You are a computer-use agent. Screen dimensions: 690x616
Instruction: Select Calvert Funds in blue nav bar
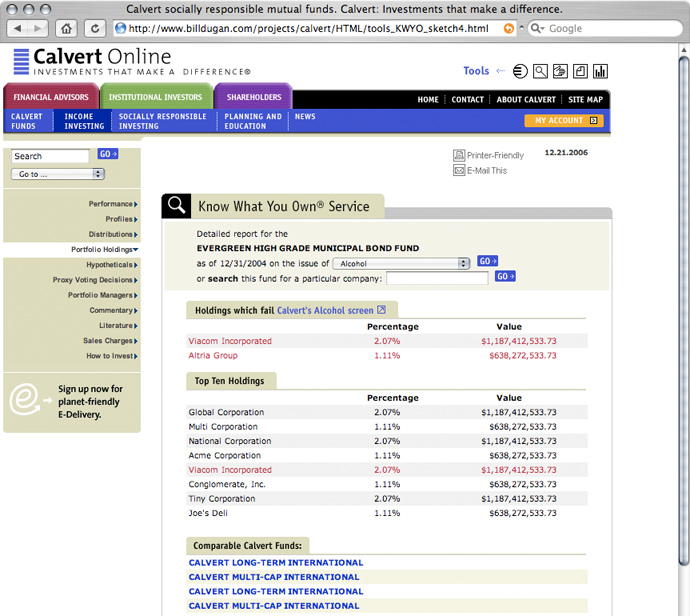pyautogui.click(x=27, y=121)
